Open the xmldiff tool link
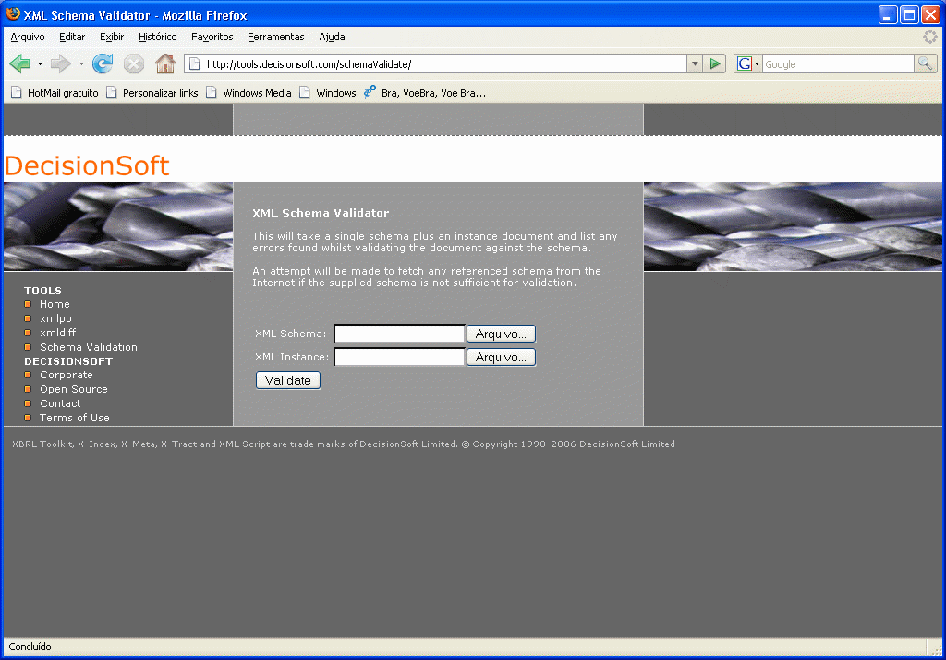 58,332
